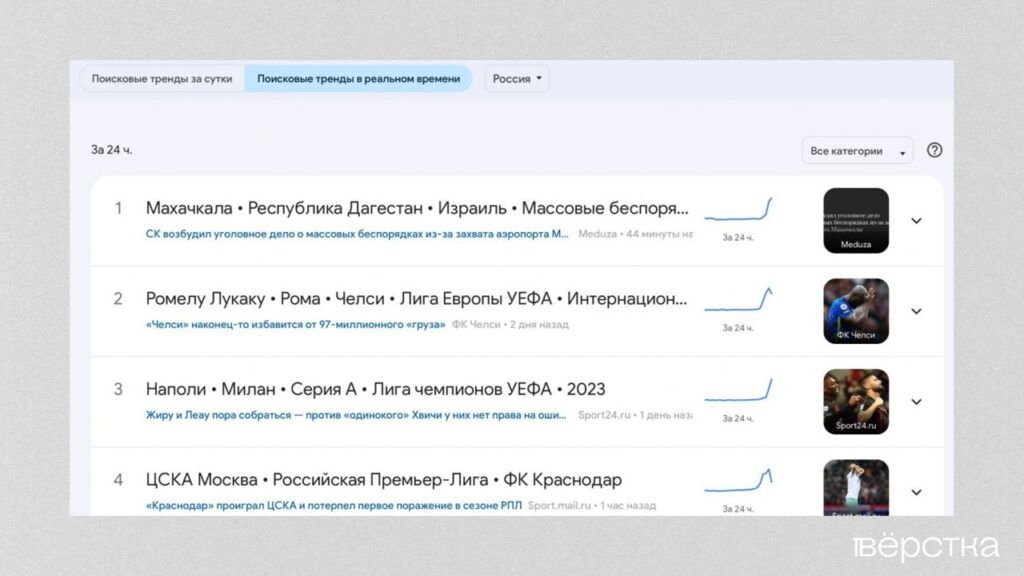1024x576 pixels.
Task: Open the ФК Челси article thumbnail
Action: coord(855,311)
